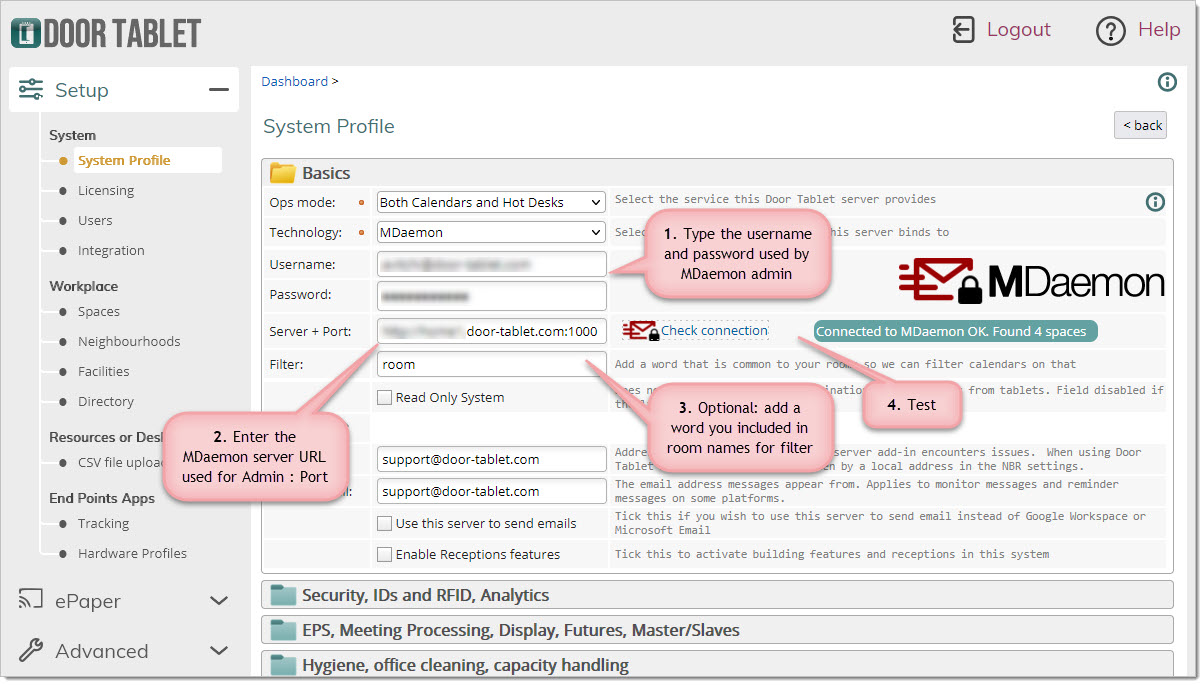Click the info icon in Ops mode row
1204x685 pixels.
click(1155, 202)
